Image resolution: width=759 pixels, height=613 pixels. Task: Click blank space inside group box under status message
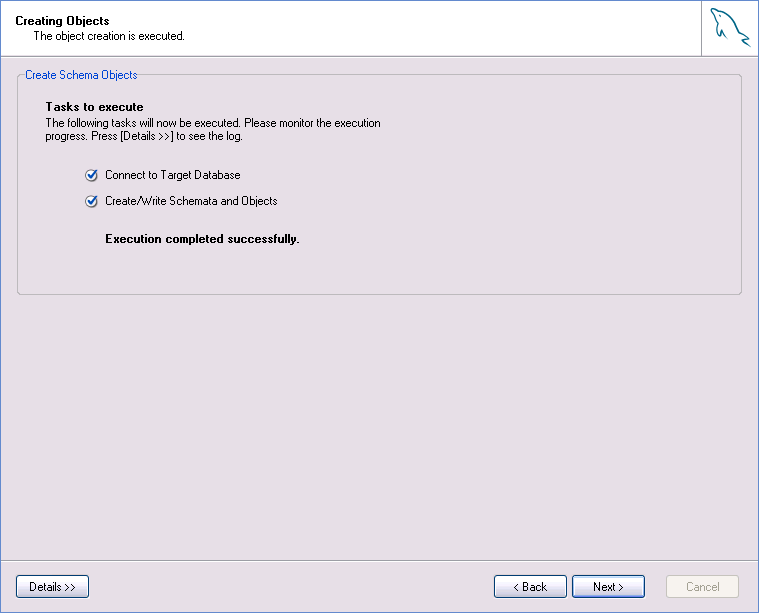point(400,270)
